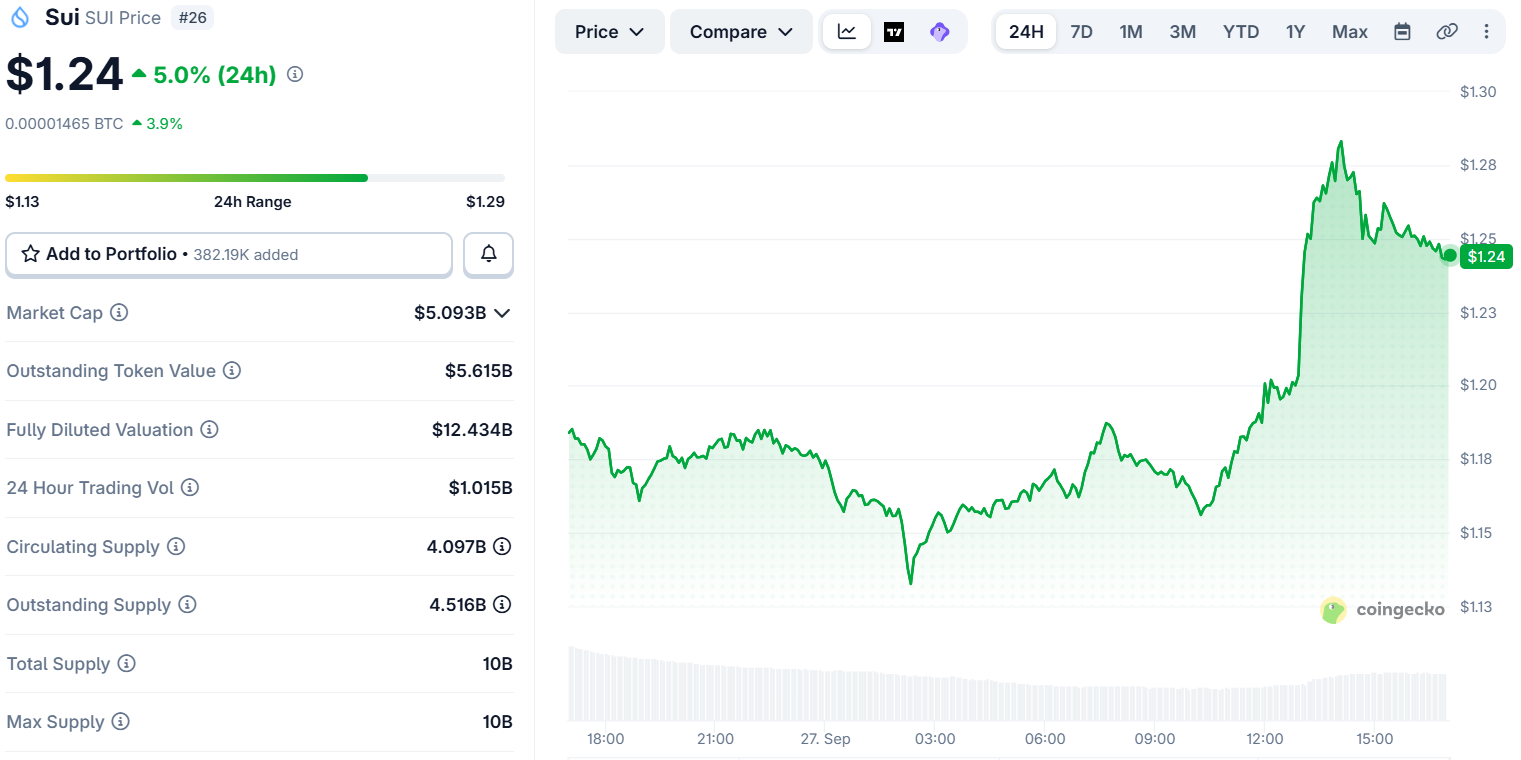
Task: Click the Sui coin name heading
Action: coord(62,17)
